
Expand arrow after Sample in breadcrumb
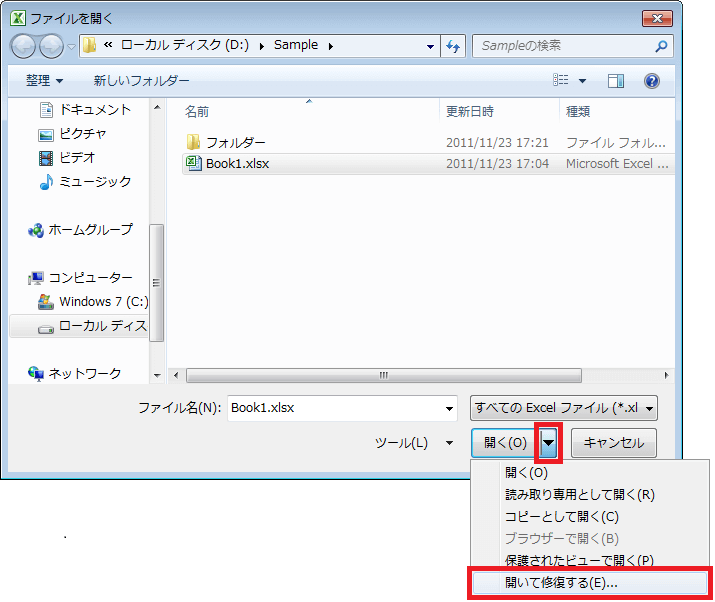(x=331, y=46)
